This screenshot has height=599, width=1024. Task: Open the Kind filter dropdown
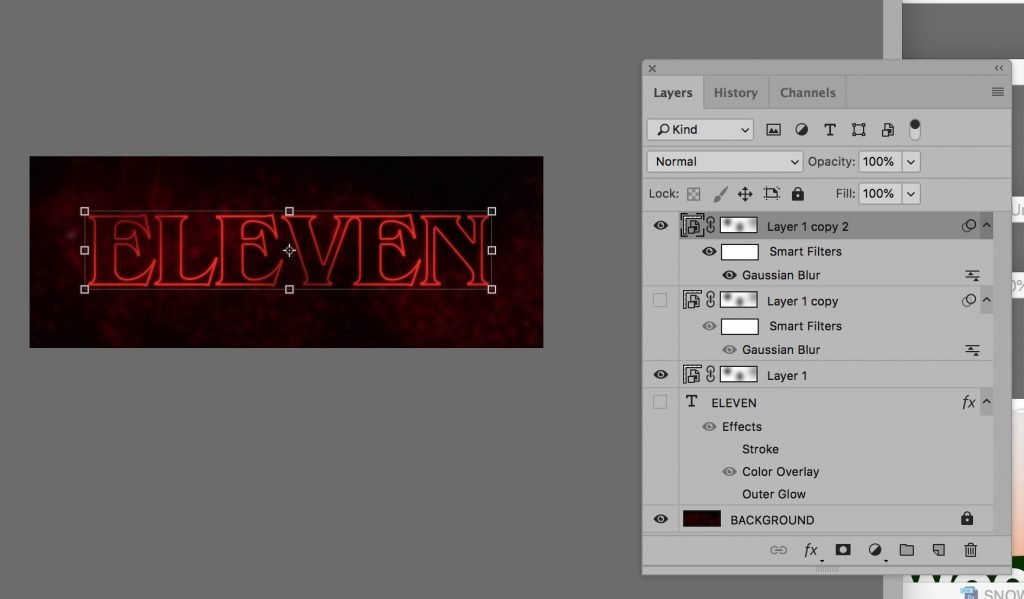click(x=700, y=129)
